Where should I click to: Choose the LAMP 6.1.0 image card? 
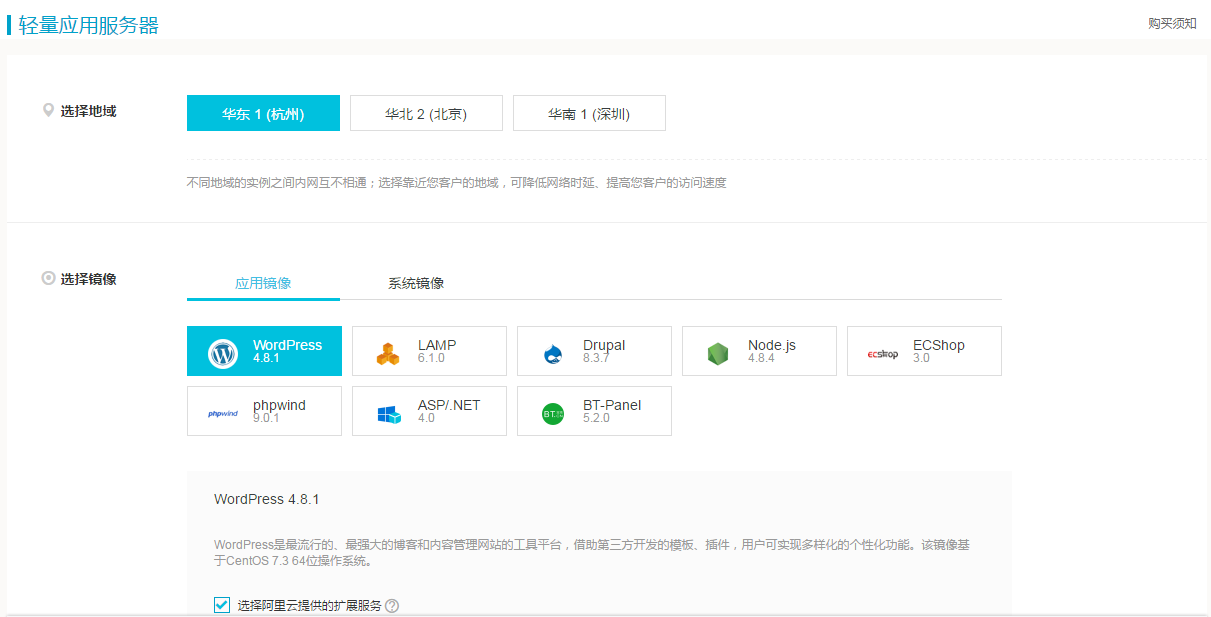pos(429,351)
